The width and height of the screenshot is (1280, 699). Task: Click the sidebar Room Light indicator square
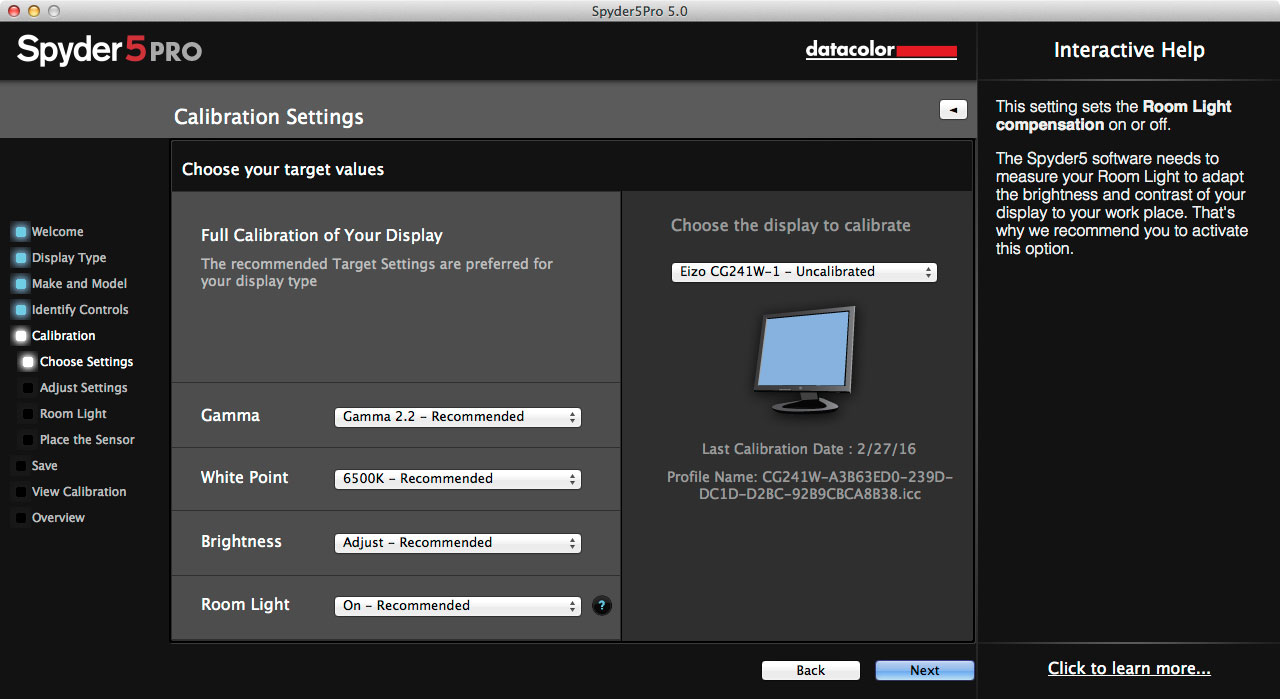click(29, 414)
